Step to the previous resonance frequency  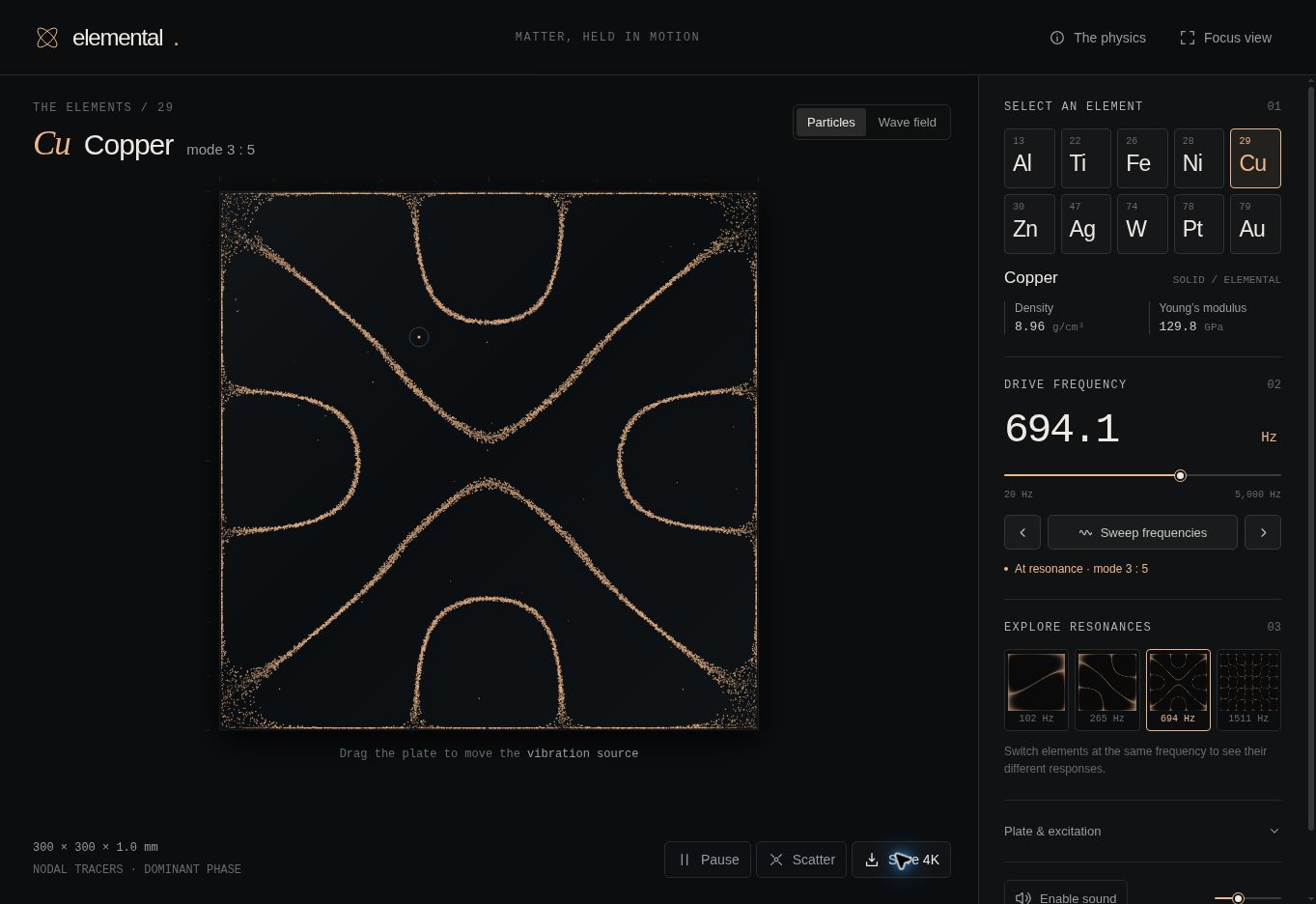tap(1022, 532)
